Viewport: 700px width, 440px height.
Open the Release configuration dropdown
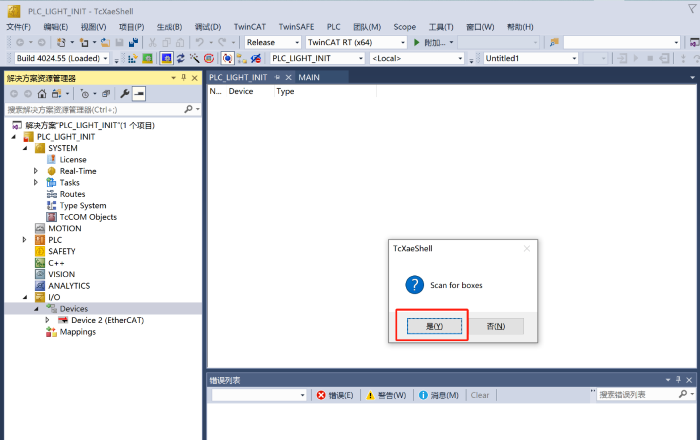click(272, 42)
